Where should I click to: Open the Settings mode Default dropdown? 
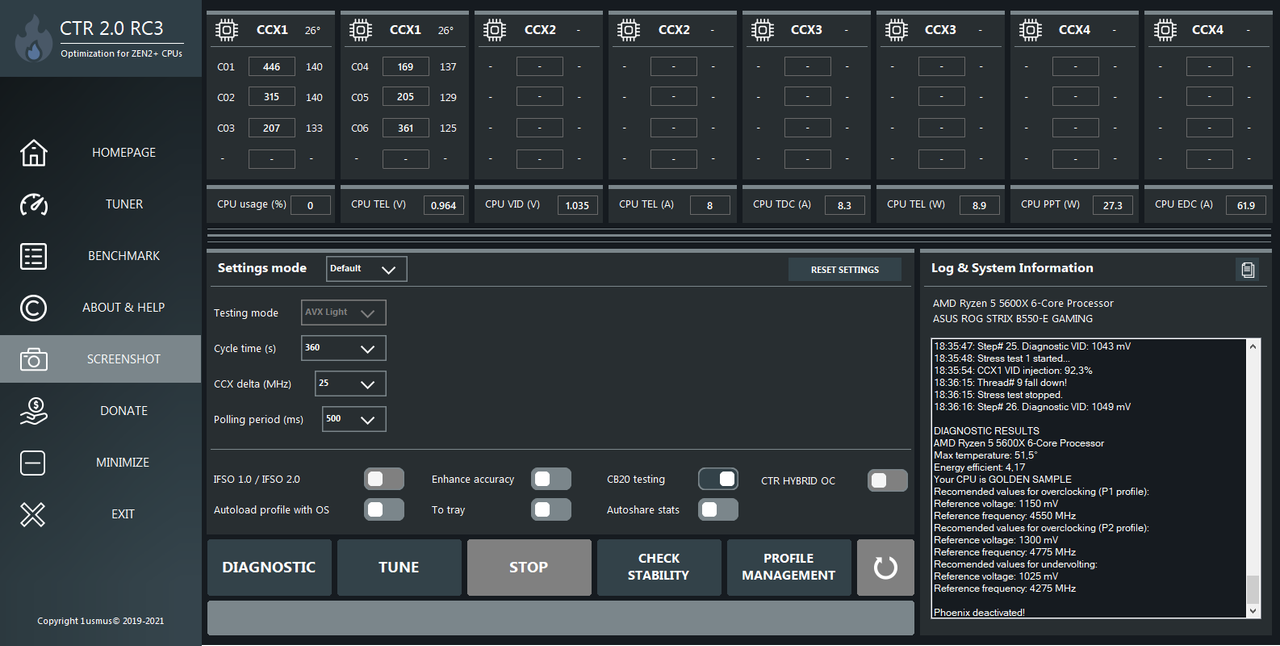click(367, 269)
